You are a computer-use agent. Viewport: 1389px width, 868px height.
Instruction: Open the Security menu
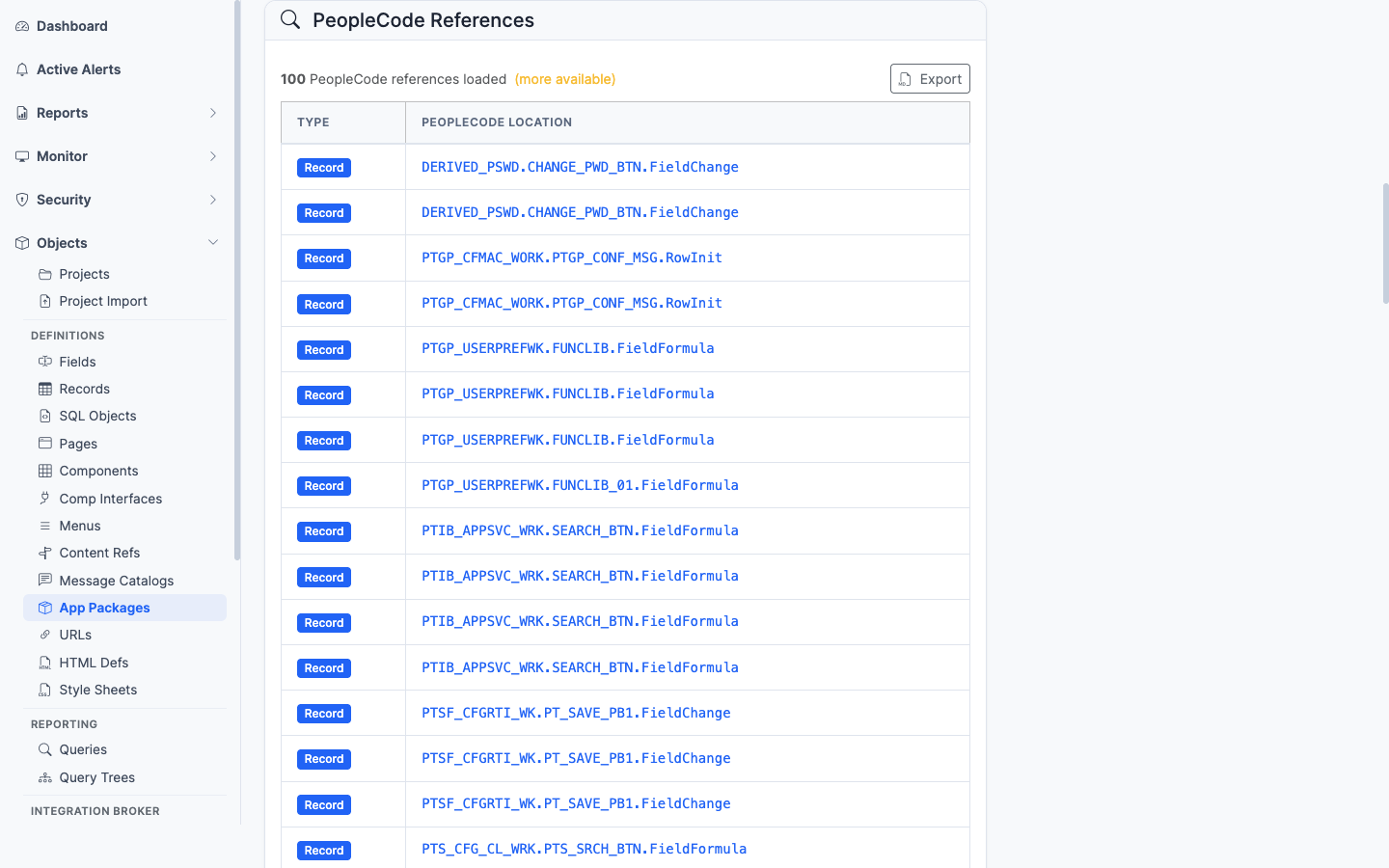[64, 200]
